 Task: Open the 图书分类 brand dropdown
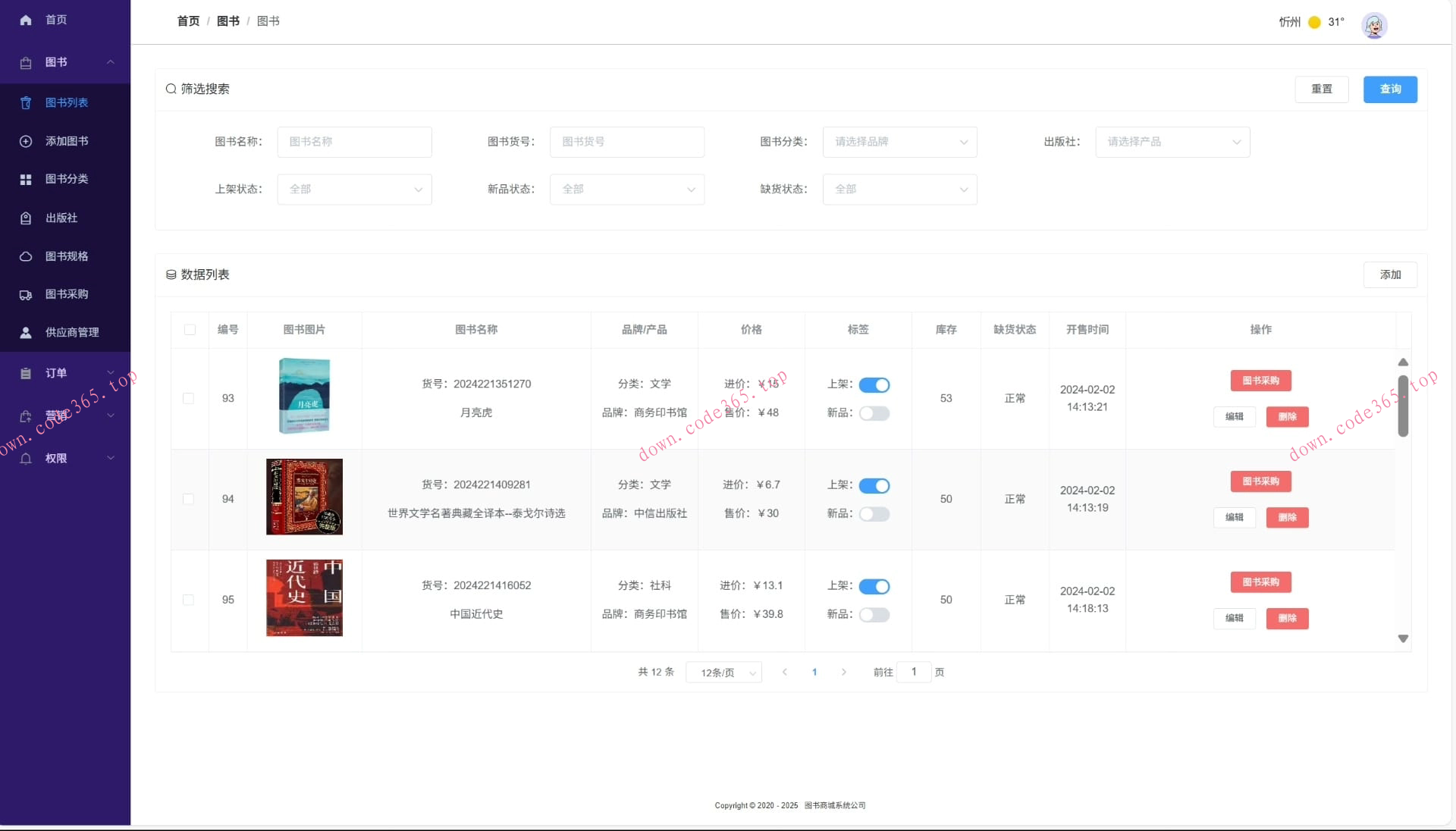[x=899, y=142]
